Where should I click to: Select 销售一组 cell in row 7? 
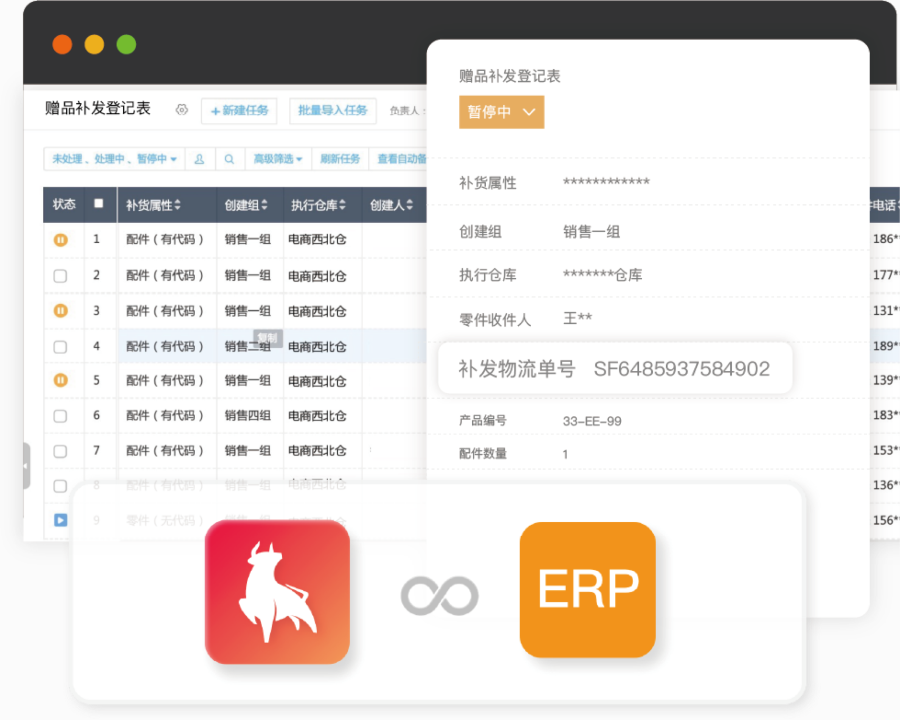point(248,451)
